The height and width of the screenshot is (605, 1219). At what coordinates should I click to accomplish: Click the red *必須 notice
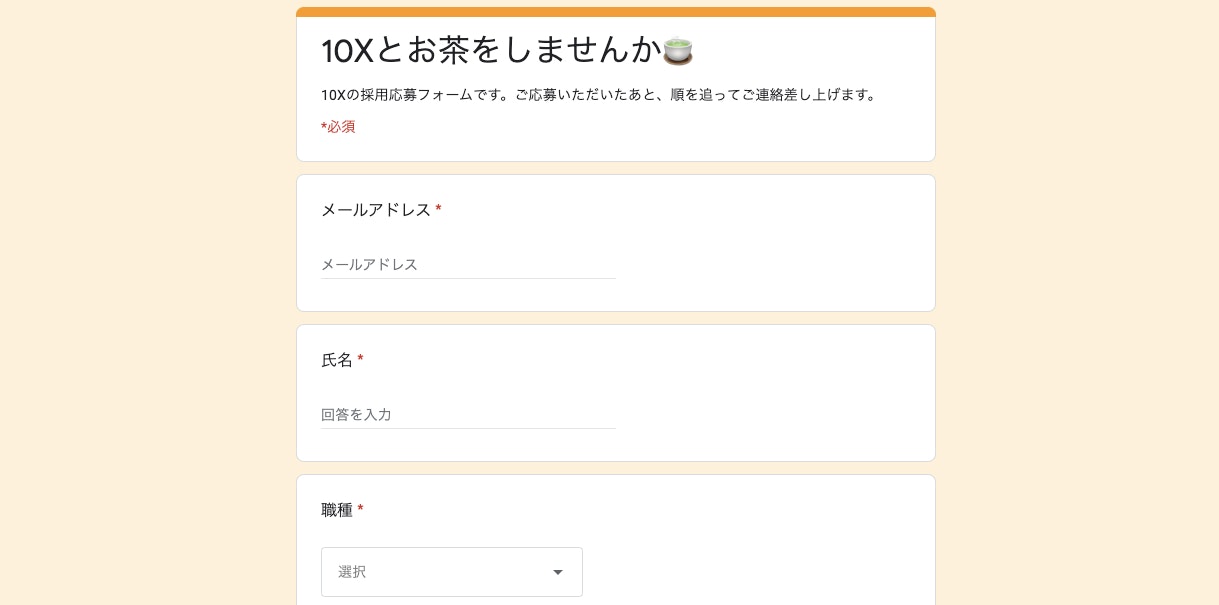(338, 127)
